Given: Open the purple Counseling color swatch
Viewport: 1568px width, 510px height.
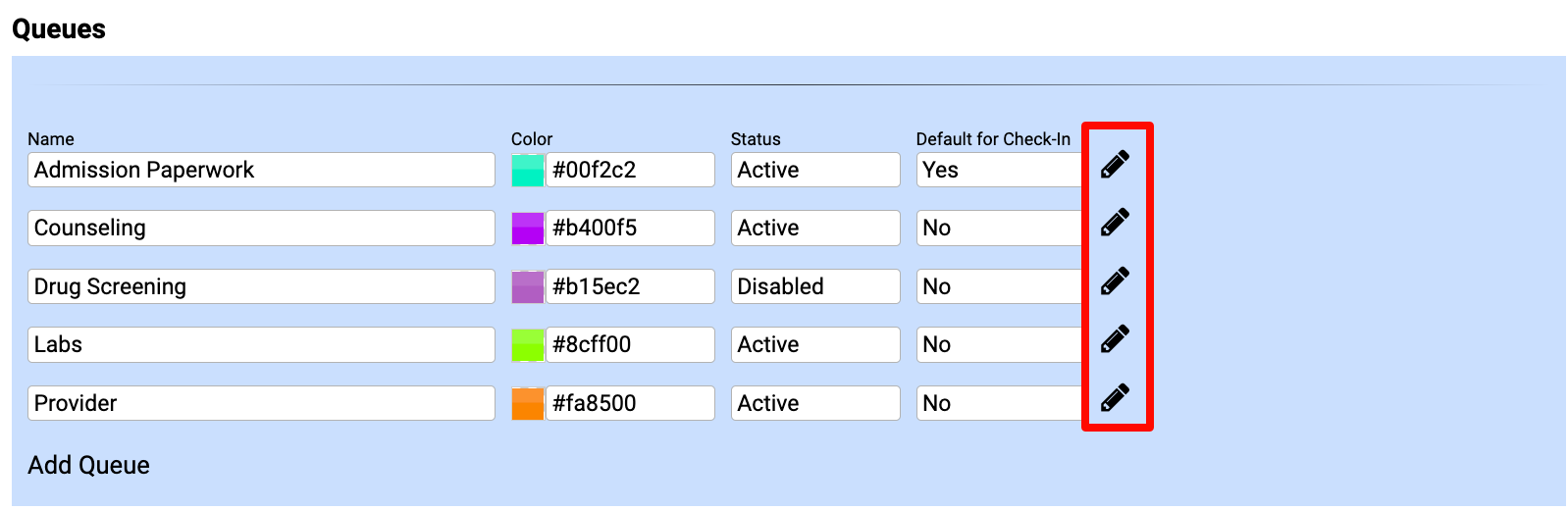Looking at the screenshot, I should (528, 228).
